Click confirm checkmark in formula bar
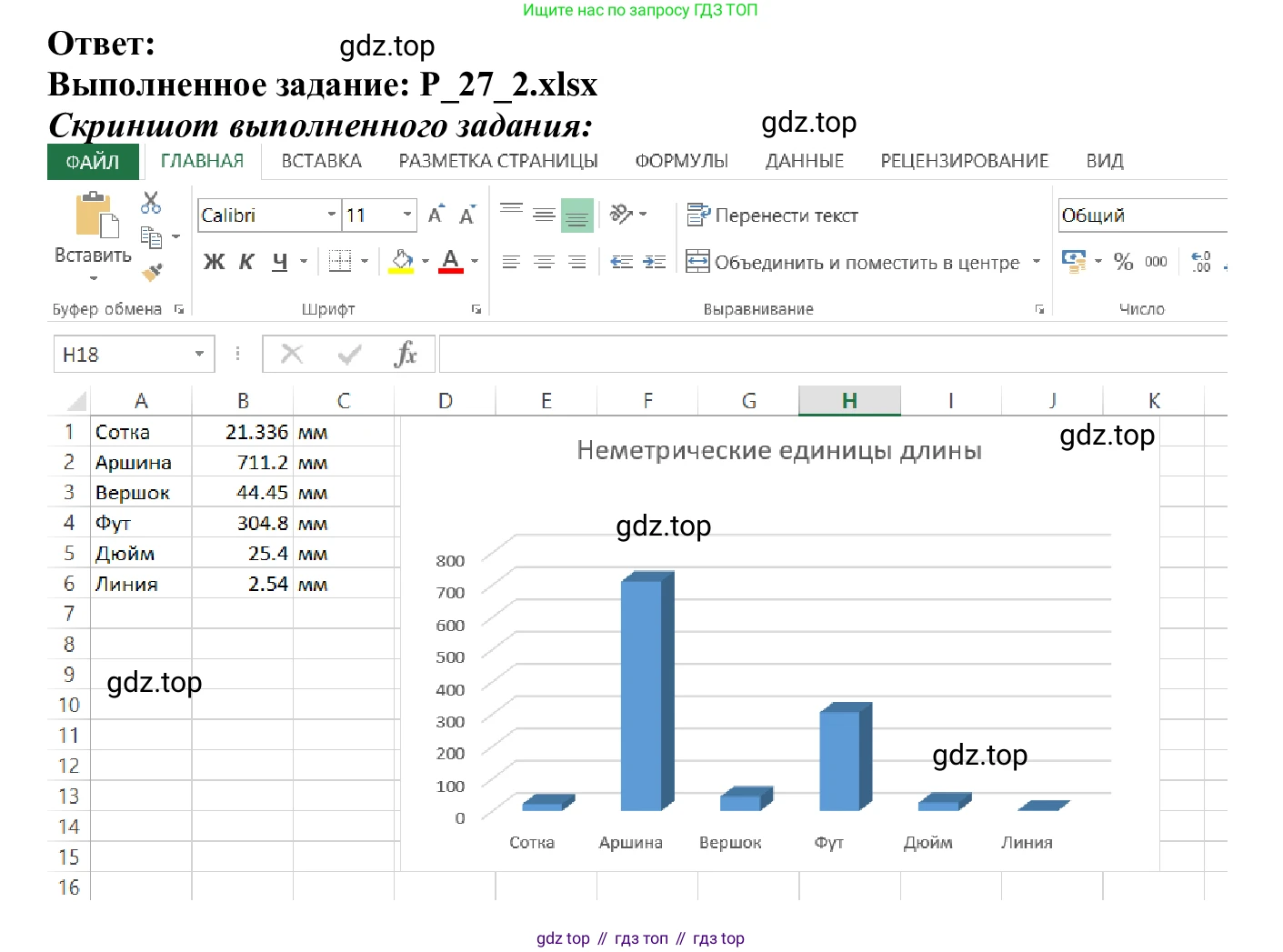 tap(349, 354)
